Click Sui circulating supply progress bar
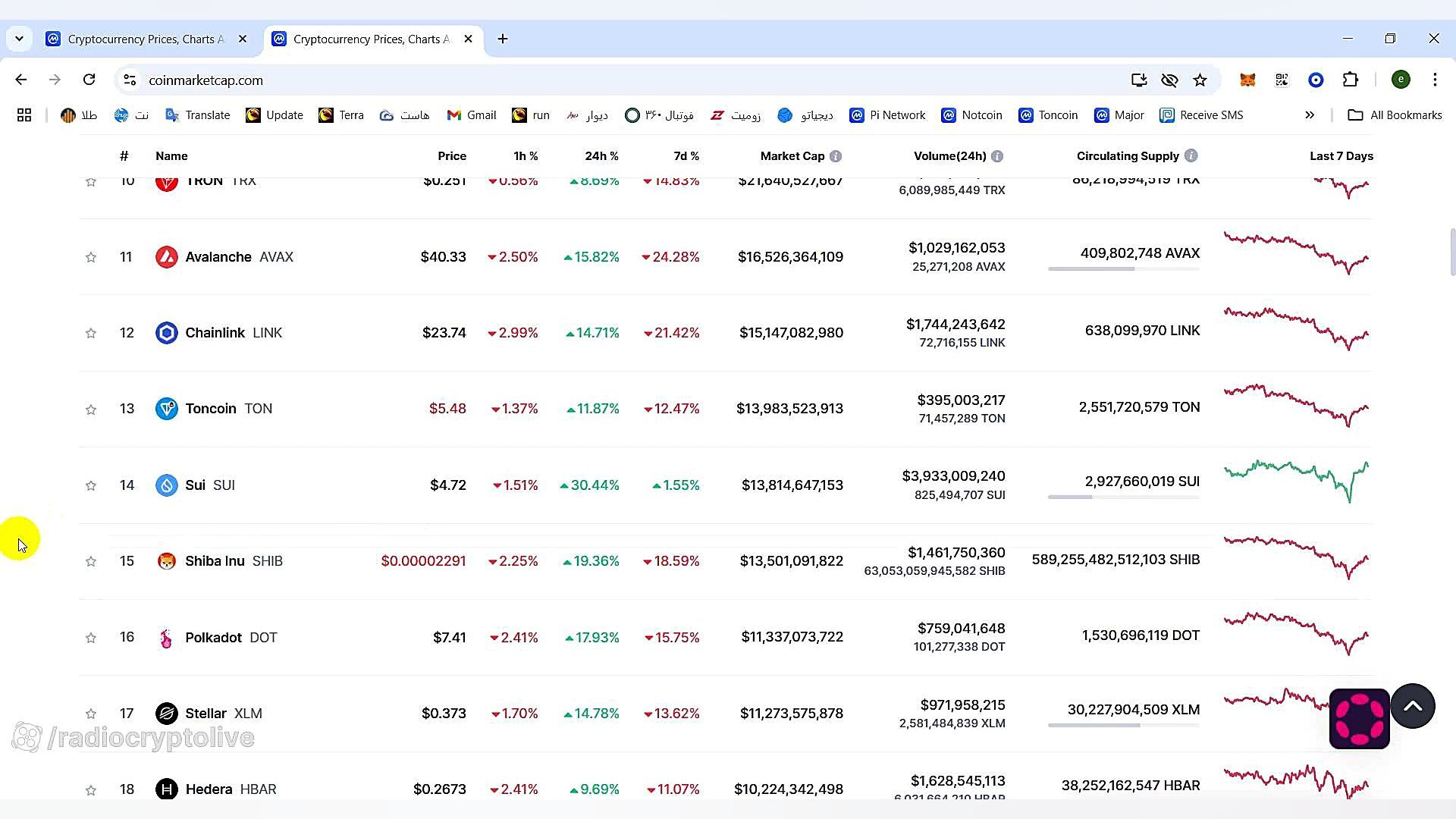Viewport: 1456px width, 819px height. click(x=1124, y=497)
